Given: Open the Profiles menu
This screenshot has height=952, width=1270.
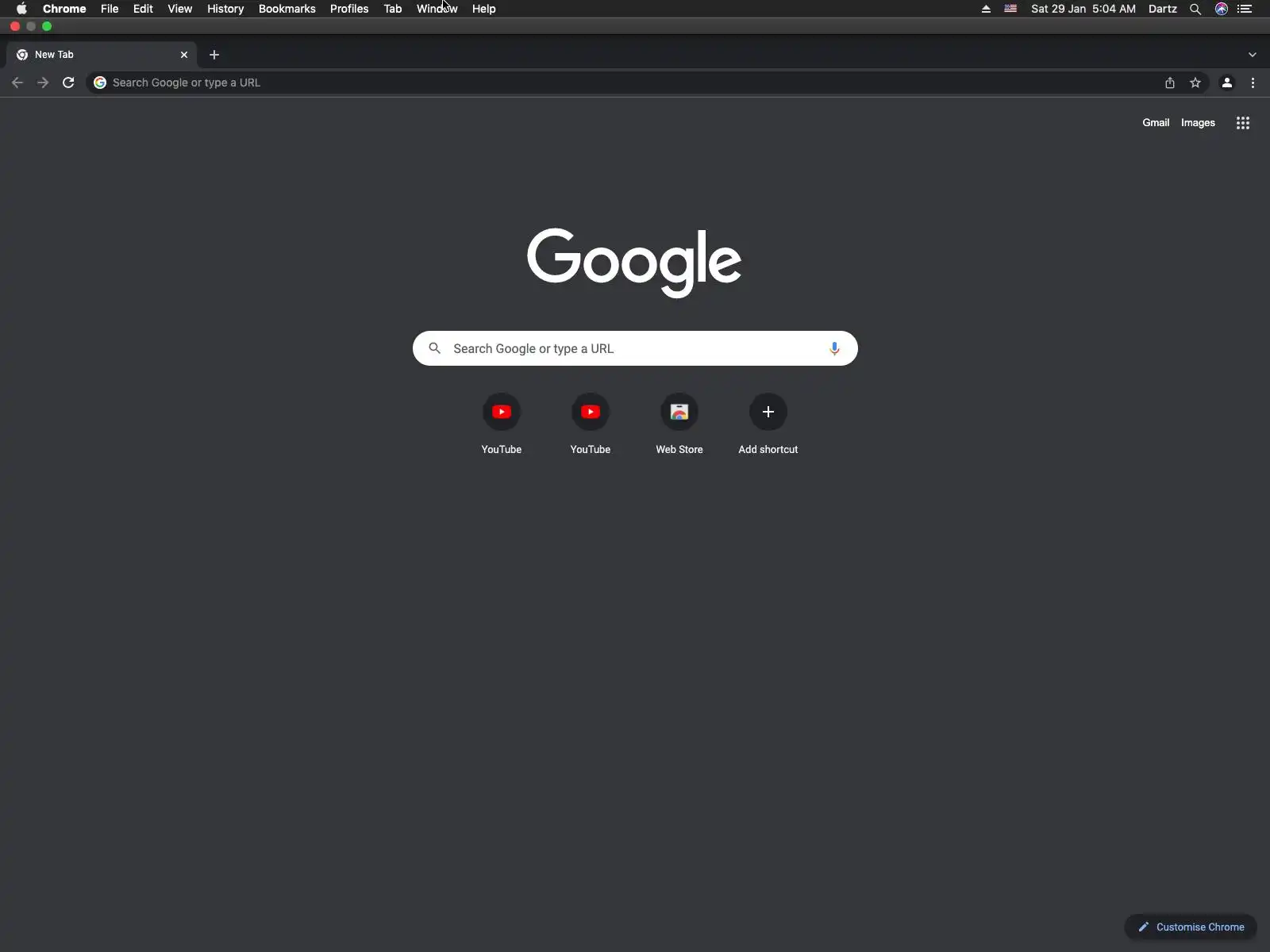Looking at the screenshot, I should pyautogui.click(x=349, y=9).
